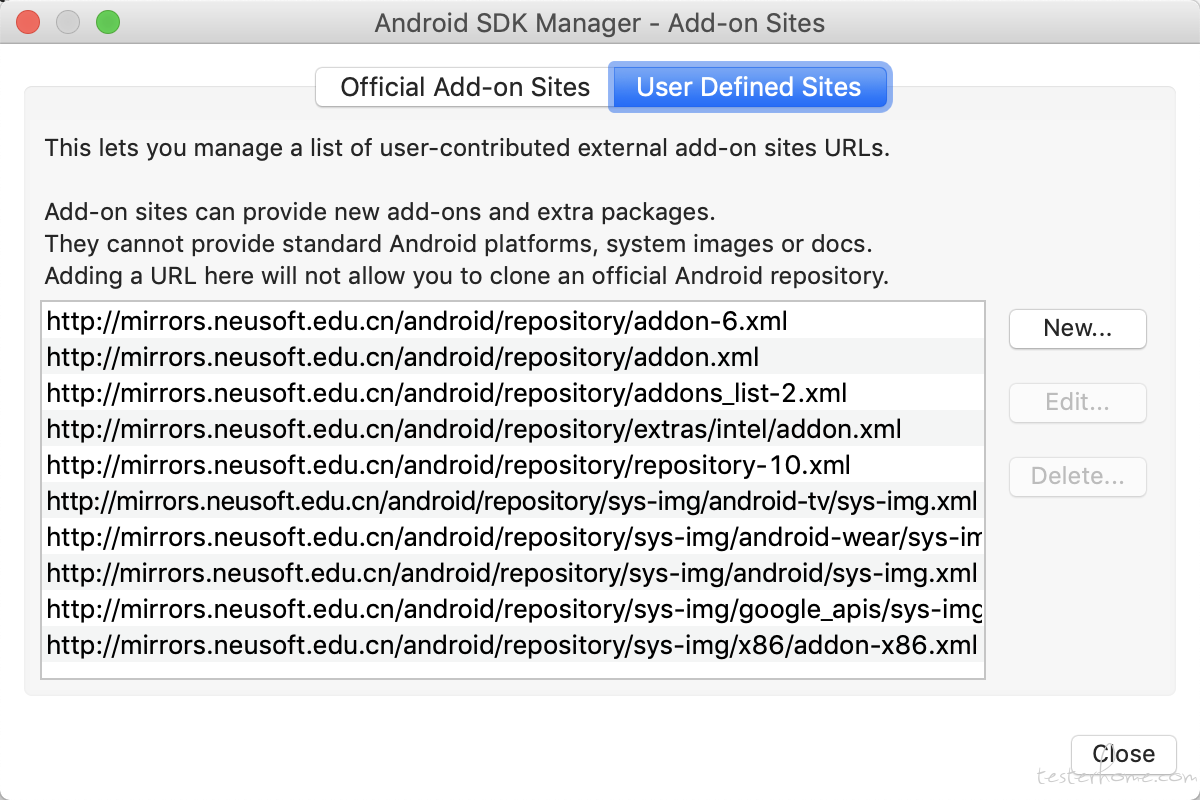The width and height of the screenshot is (1200, 800).
Task: Select the addons_list-2.xml URL row
Action: 513,393
